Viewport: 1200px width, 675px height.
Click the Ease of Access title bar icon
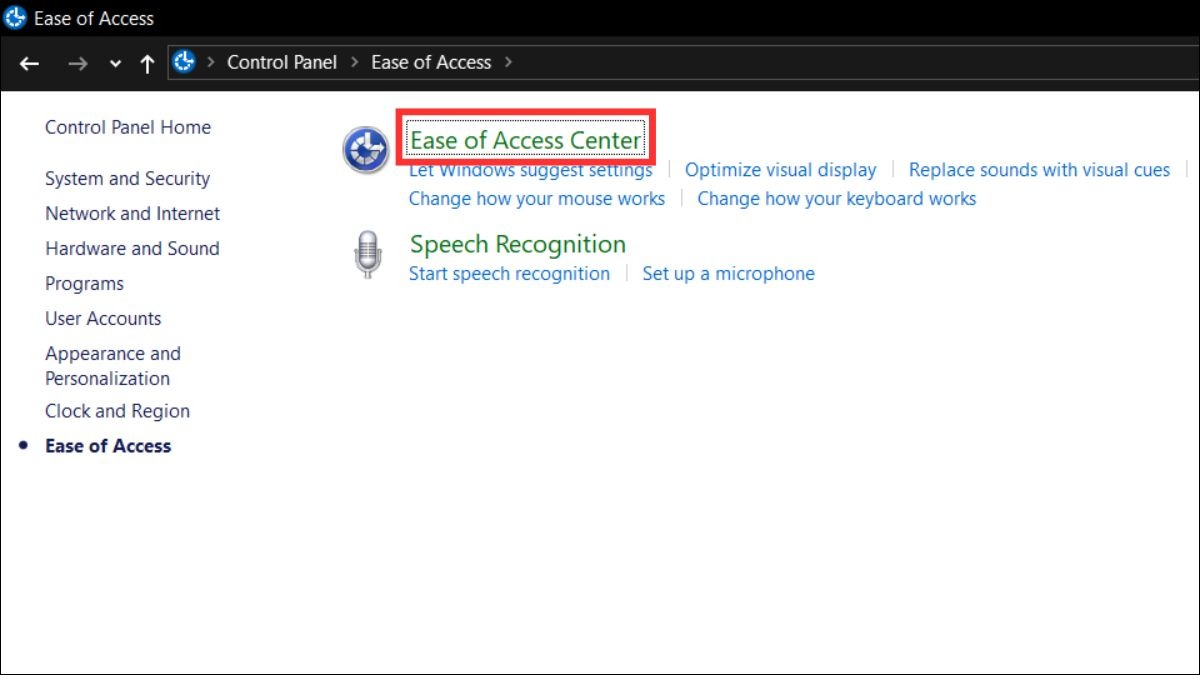point(15,18)
